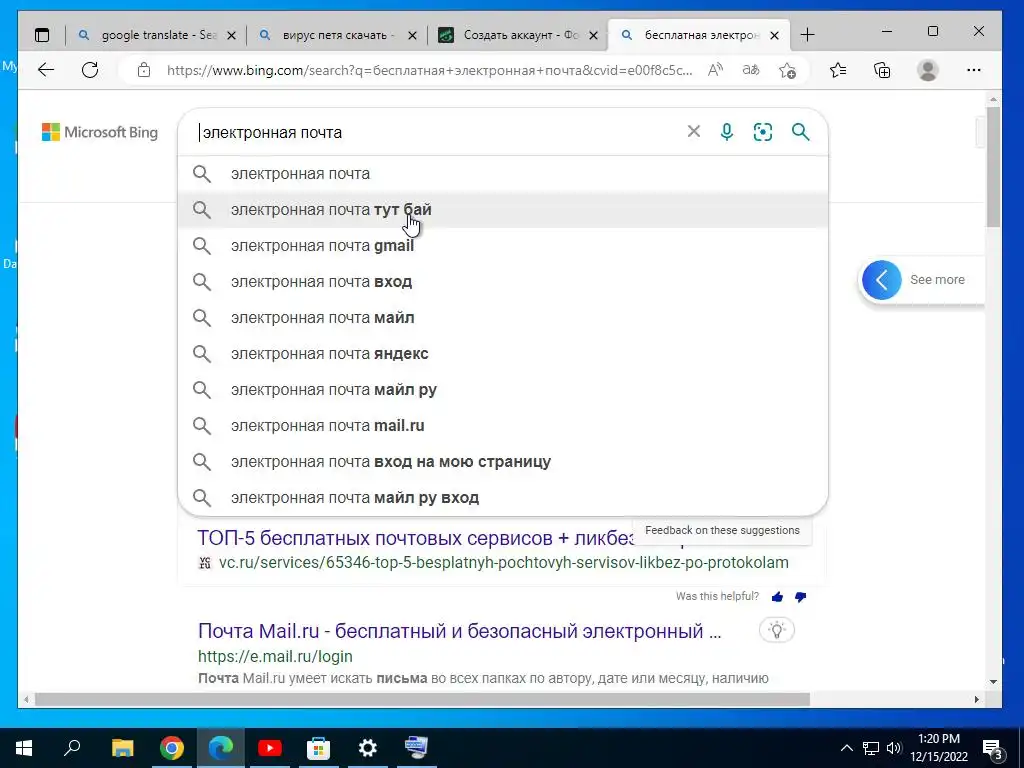Choose suggestion электронная почта вход

coord(503,281)
